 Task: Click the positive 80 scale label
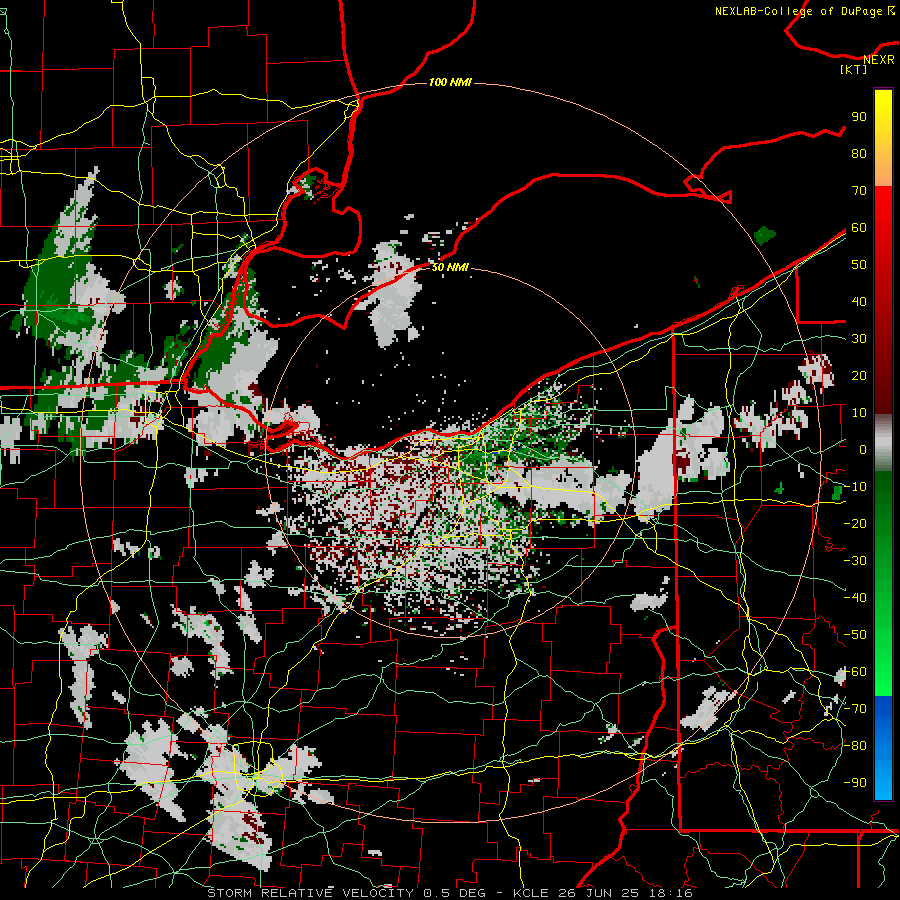point(859,154)
